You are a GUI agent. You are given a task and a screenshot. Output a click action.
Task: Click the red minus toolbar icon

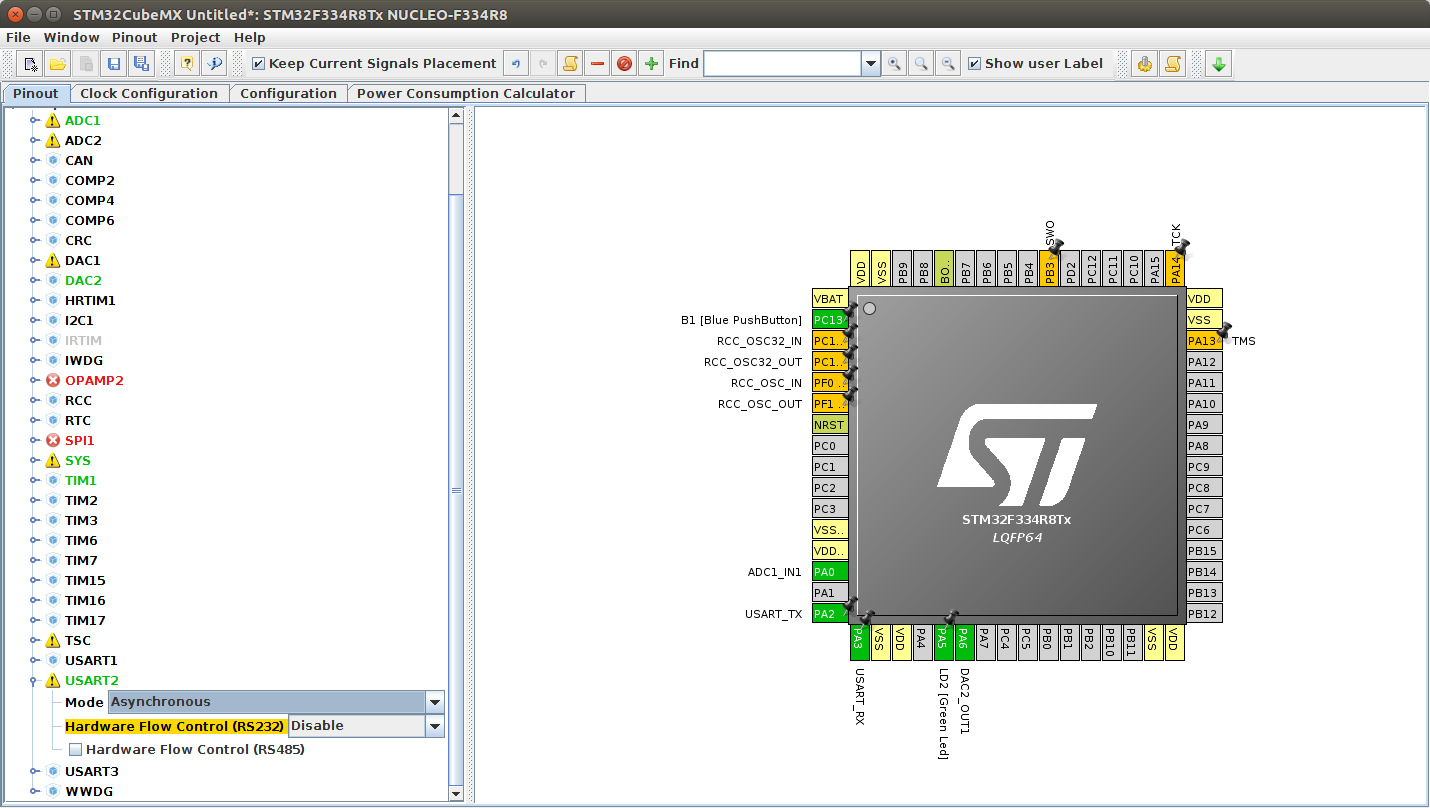coord(597,64)
